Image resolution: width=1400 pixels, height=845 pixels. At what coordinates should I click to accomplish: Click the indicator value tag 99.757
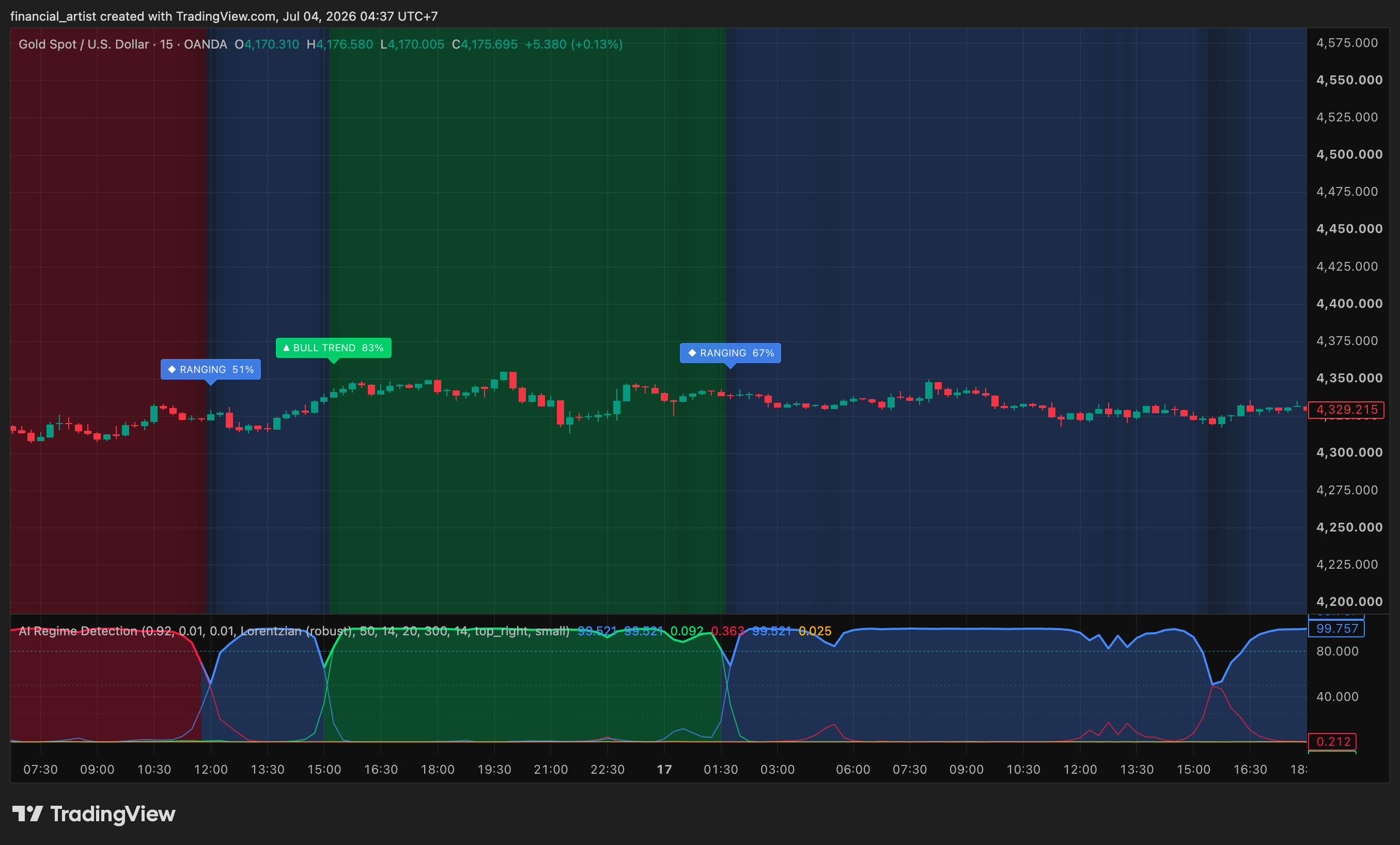click(x=1336, y=629)
